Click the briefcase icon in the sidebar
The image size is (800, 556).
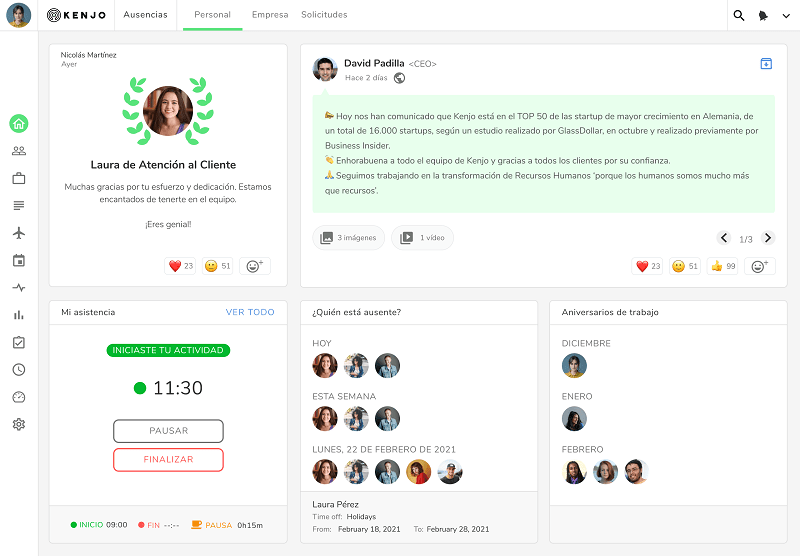[x=19, y=179]
